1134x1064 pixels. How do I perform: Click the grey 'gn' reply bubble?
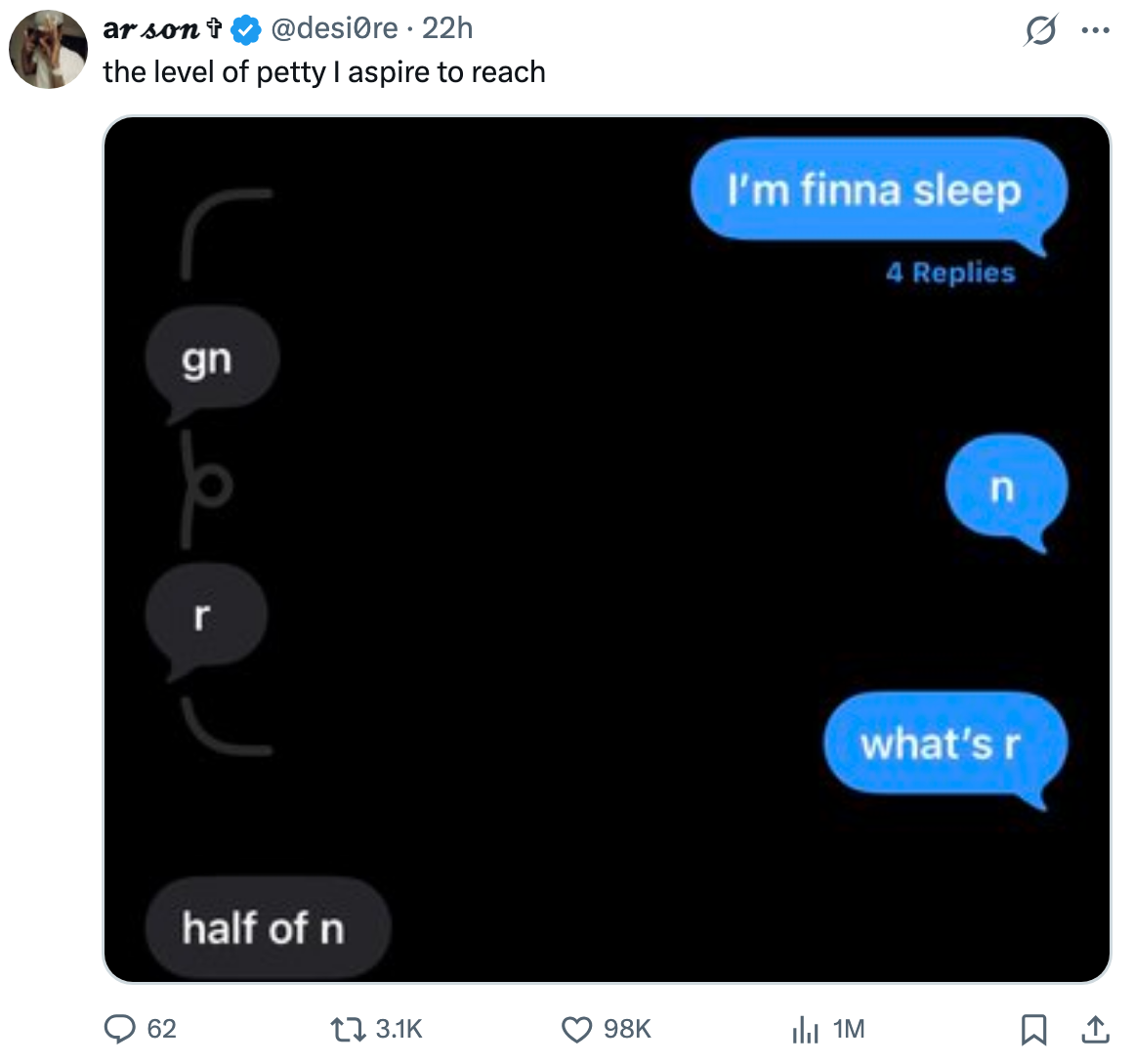(209, 360)
